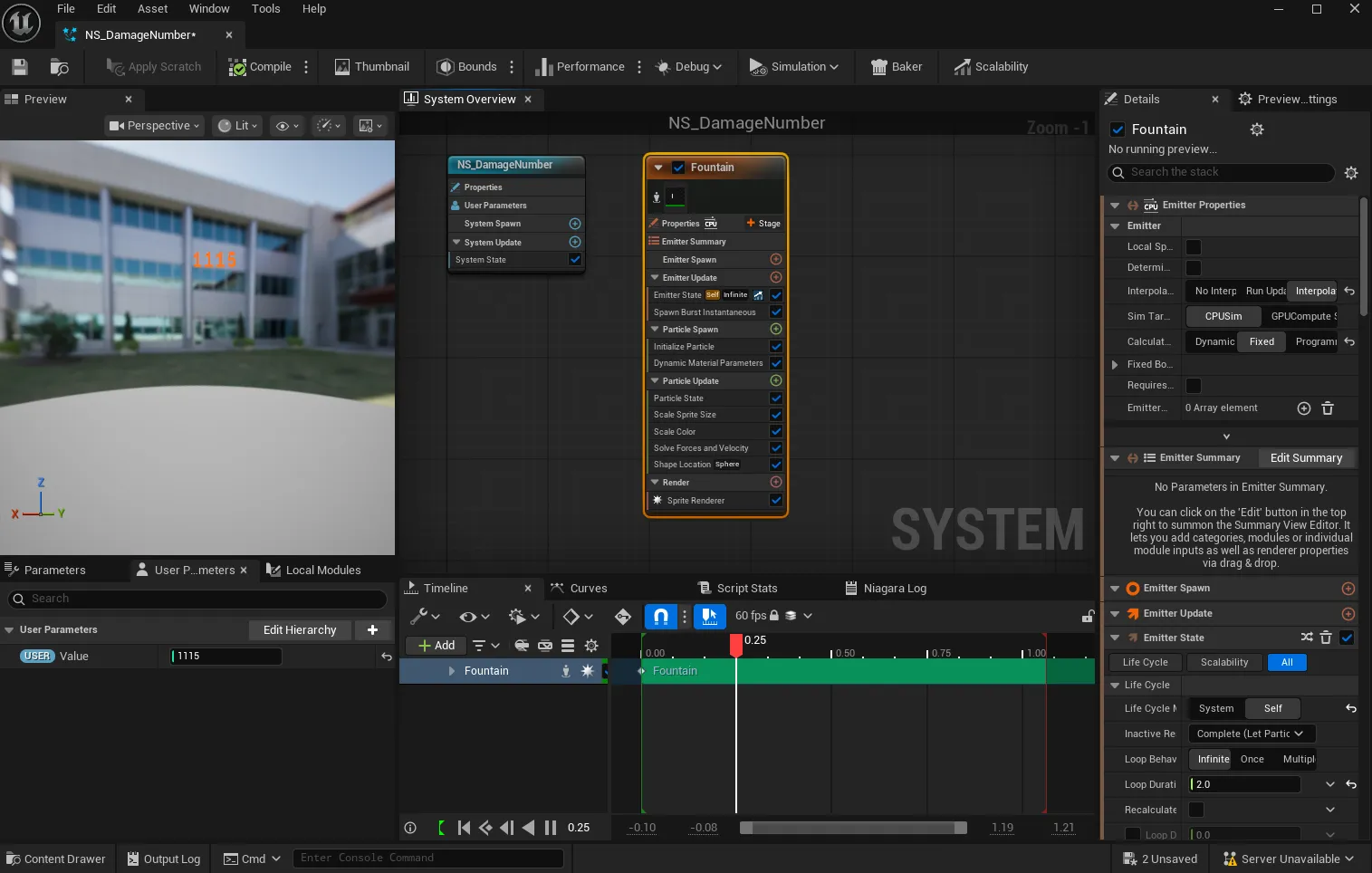The image size is (1372, 873).
Task: Pause the timeline playback
Action: pyautogui.click(x=551, y=828)
